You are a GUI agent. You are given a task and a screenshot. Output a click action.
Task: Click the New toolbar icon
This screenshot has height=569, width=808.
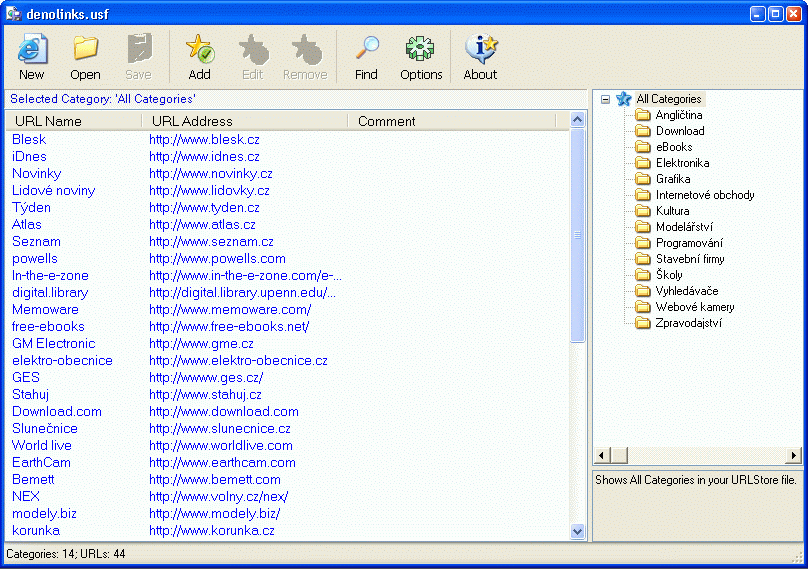pyautogui.click(x=31, y=48)
